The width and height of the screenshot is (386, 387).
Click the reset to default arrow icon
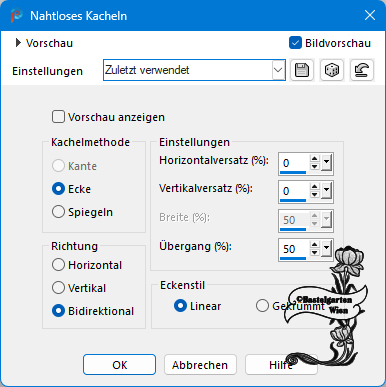tap(362, 70)
